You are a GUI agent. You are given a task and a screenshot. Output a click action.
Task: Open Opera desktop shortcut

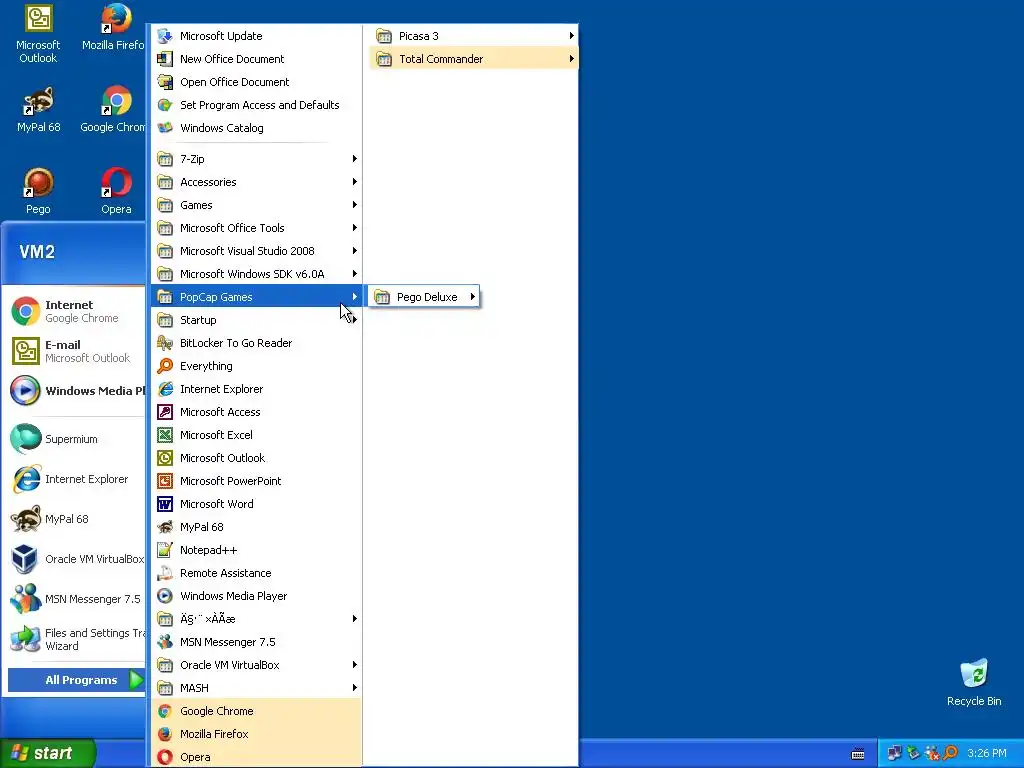116,191
